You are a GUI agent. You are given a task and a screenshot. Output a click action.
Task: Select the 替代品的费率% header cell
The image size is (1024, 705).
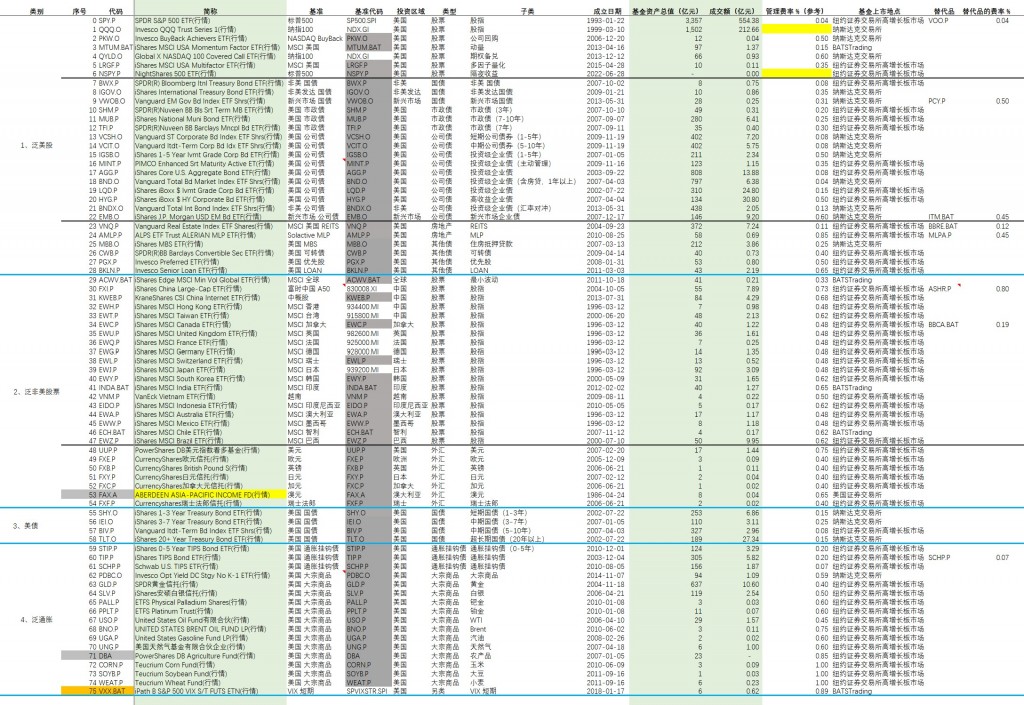pos(986,11)
